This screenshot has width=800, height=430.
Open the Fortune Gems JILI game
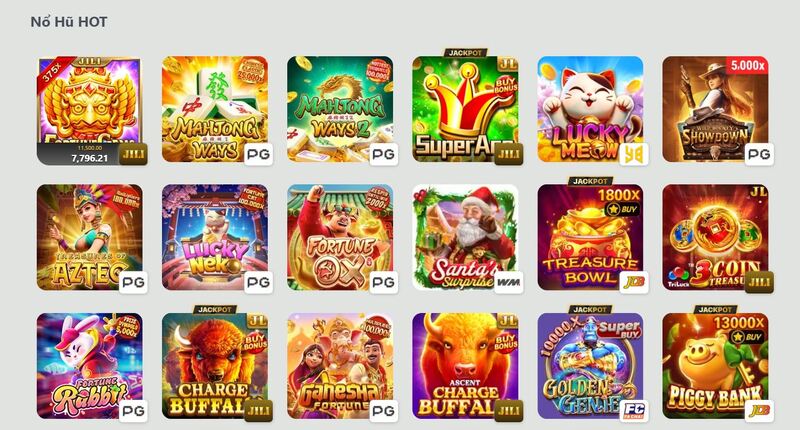89,110
